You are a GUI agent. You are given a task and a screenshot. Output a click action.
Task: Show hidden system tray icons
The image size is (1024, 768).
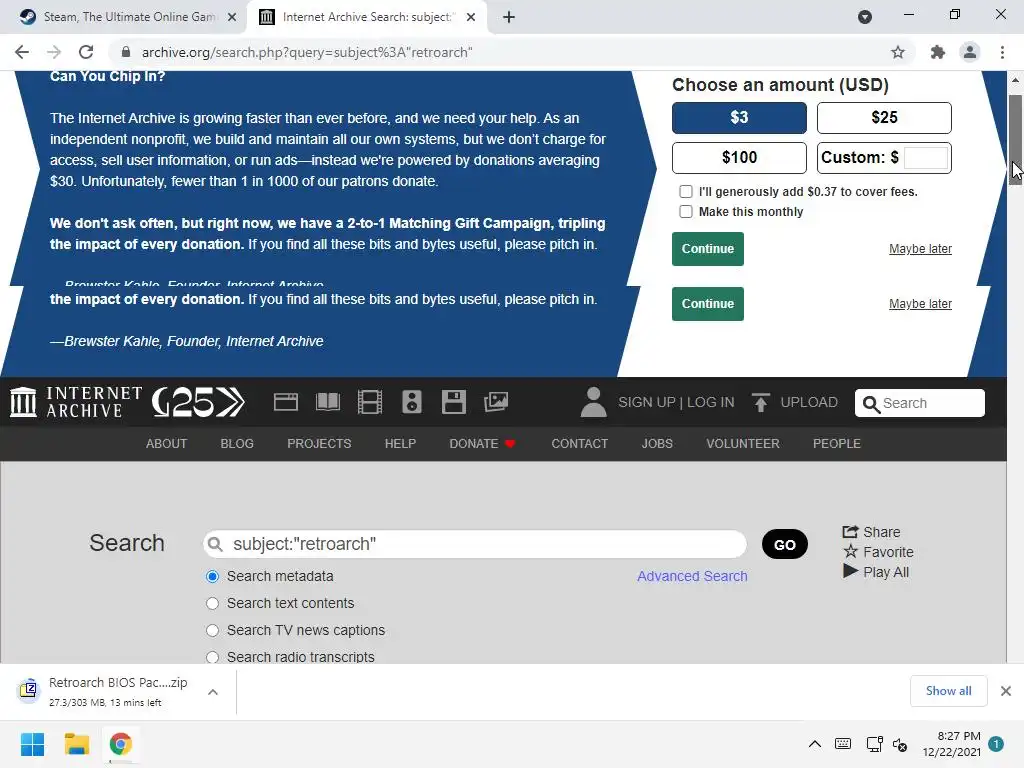pos(814,744)
